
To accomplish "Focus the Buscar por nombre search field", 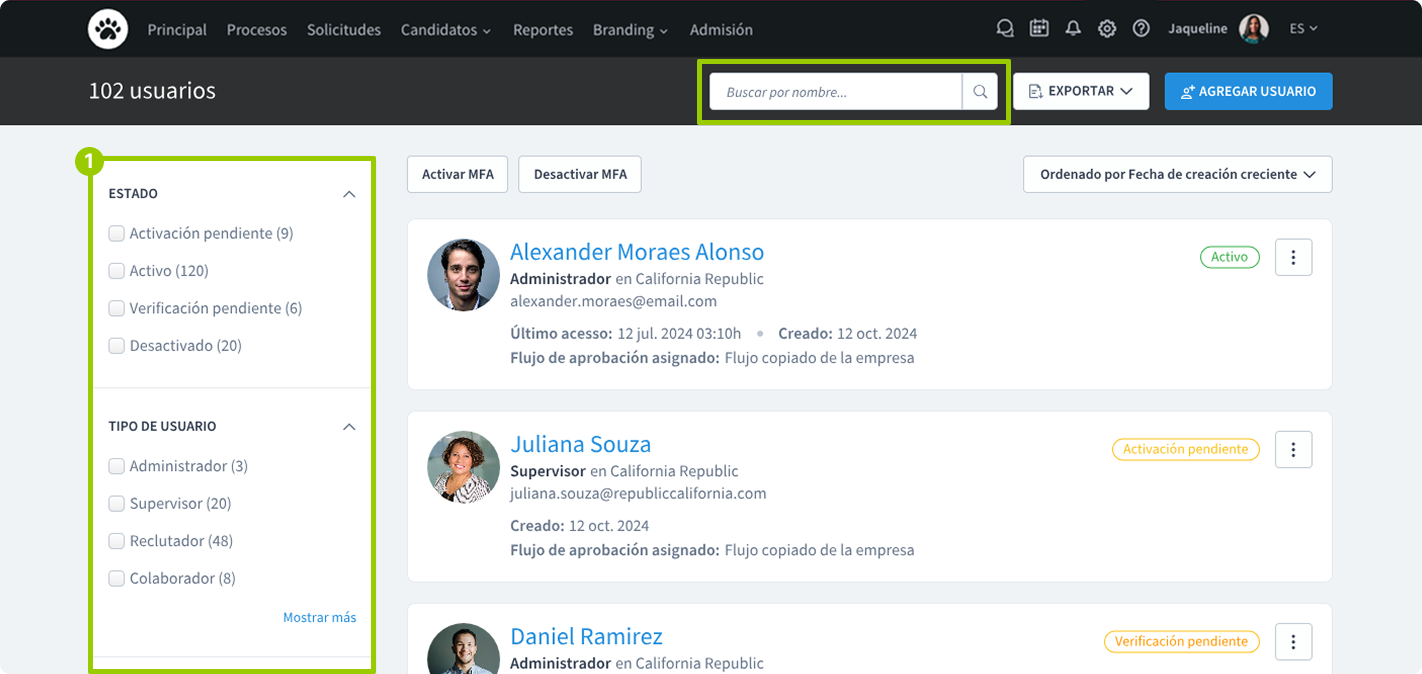I will click(x=835, y=92).
